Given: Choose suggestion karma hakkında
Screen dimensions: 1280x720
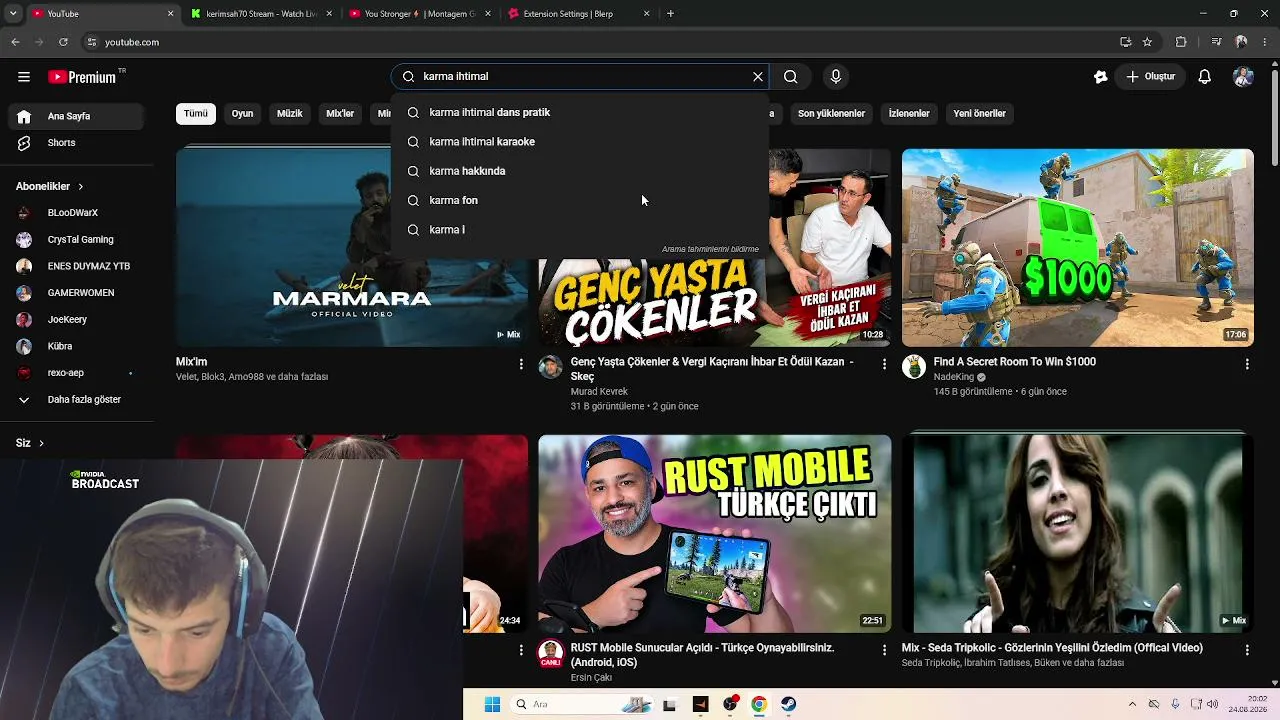Looking at the screenshot, I should tap(580, 171).
